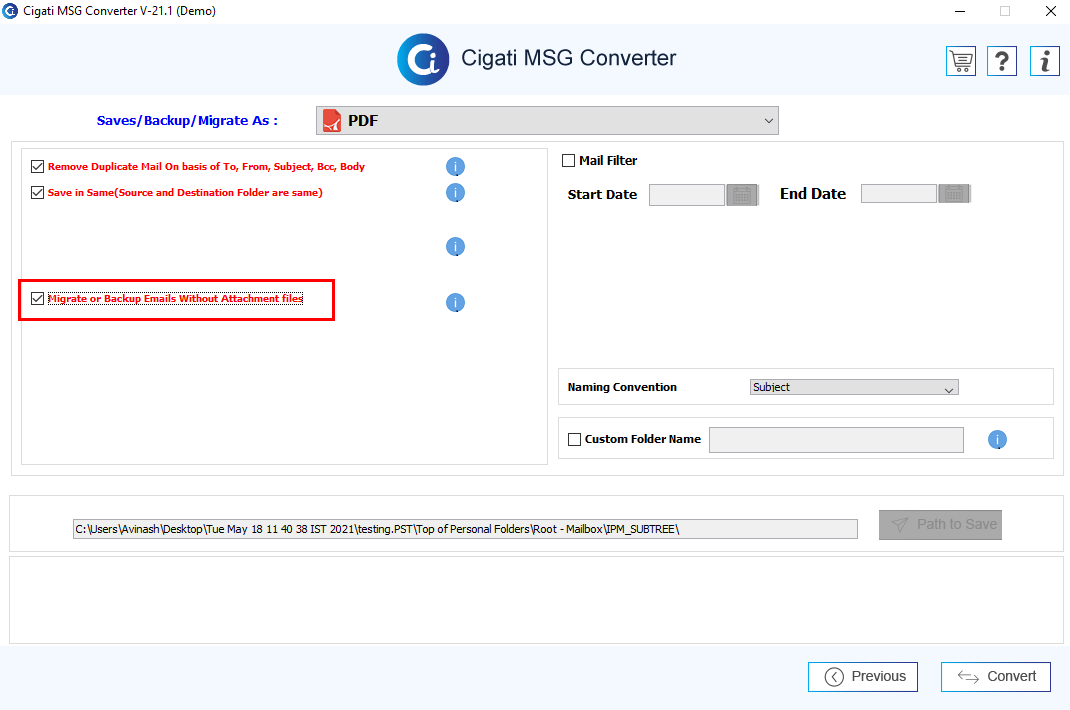
Task: Click info icon for Migrate Without Attachment
Action: [455, 302]
